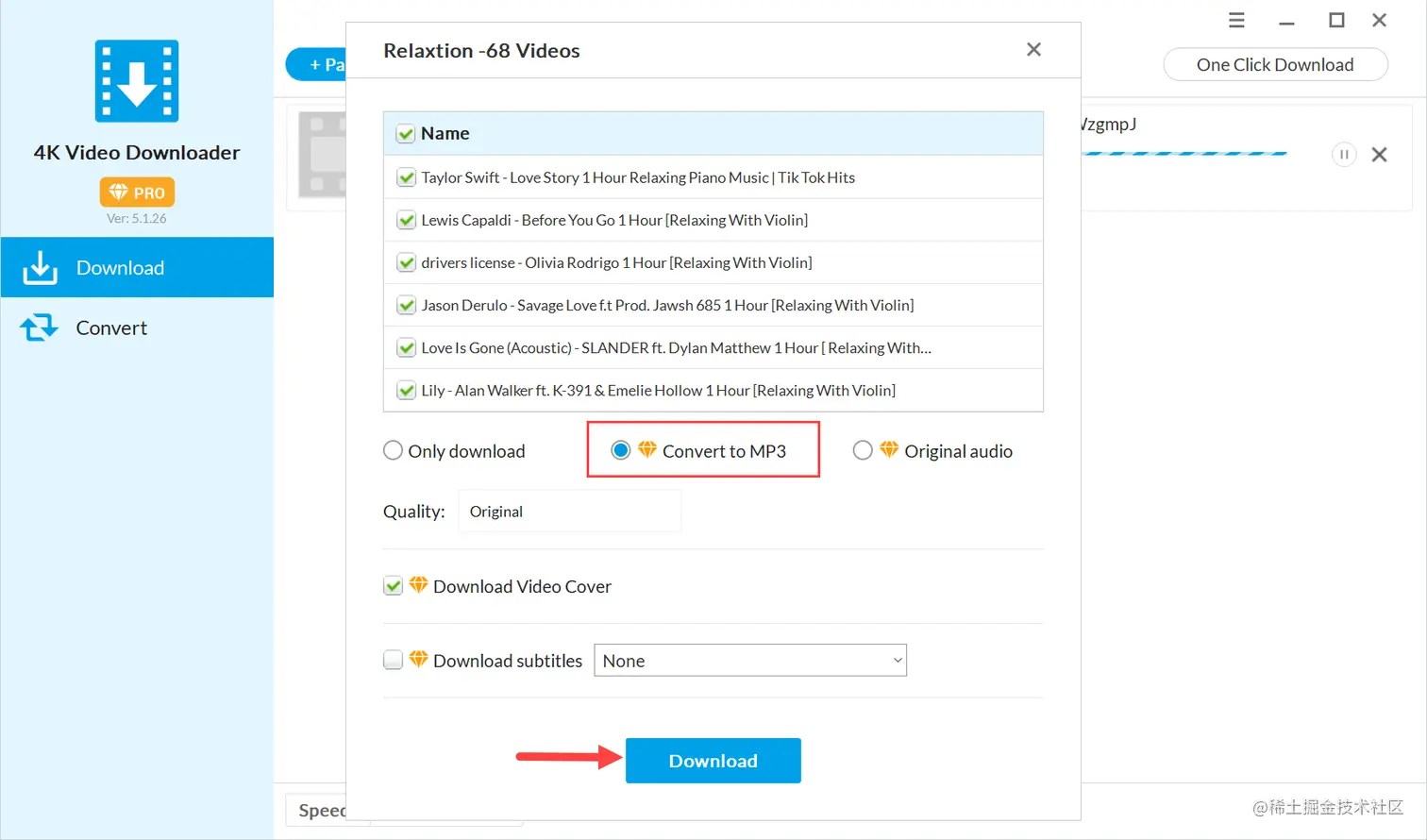Uncheck Lily Alan Walker video
The image size is (1427, 840).
[407, 390]
